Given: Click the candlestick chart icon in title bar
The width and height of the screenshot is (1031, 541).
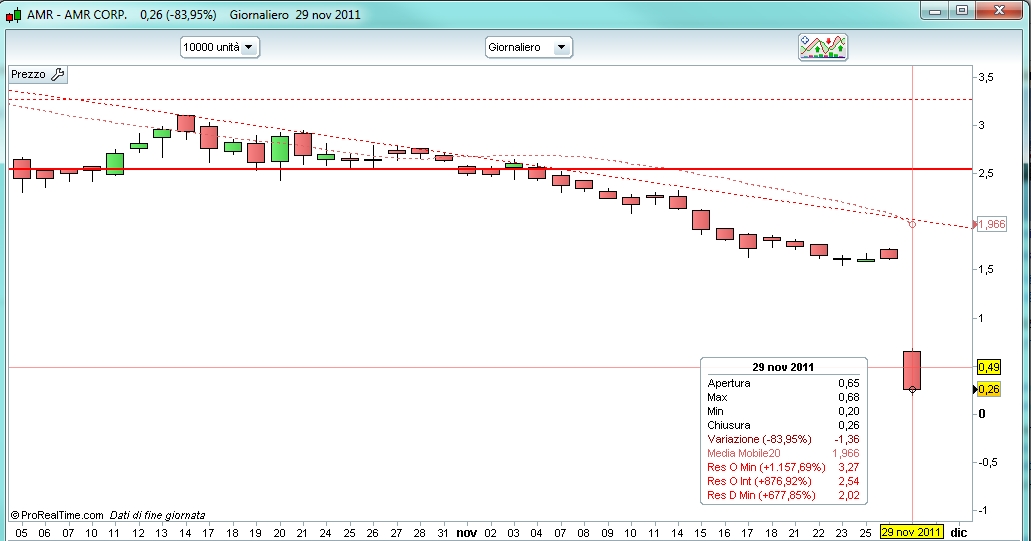Looking at the screenshot, I should pyautogui.click(x=13, y=14).
